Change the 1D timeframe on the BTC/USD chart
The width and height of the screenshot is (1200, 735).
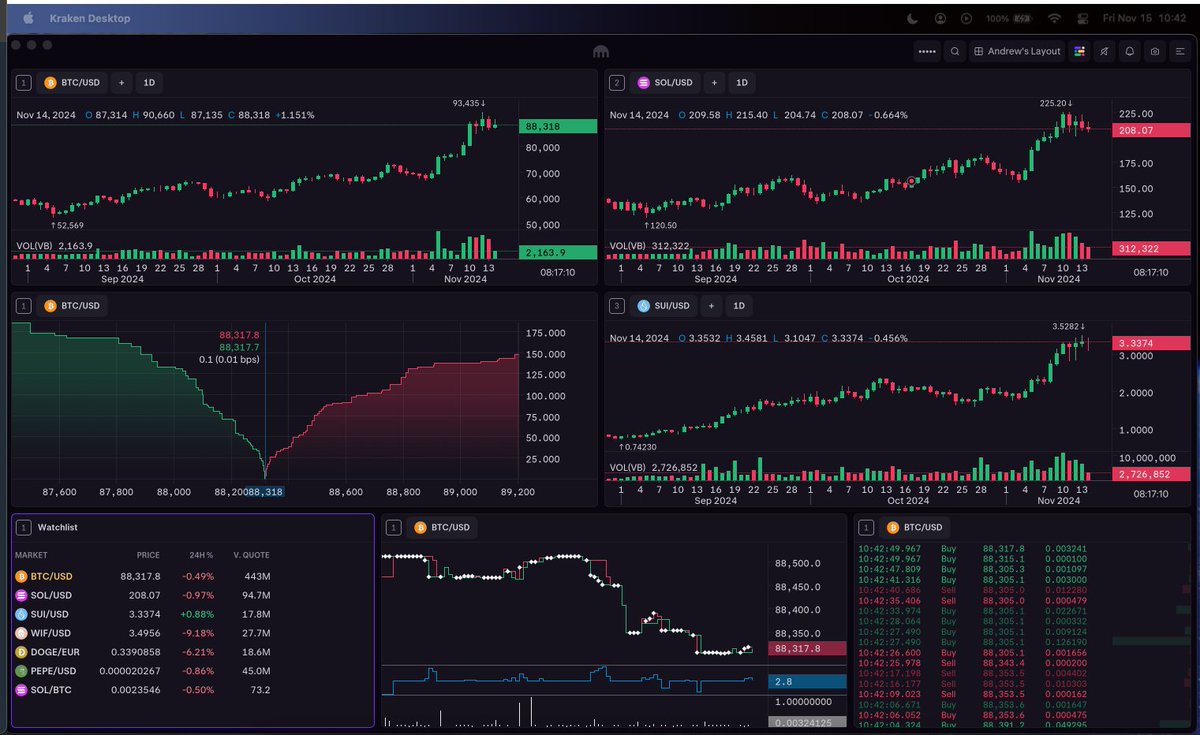pyautogui.click(x=149, y=83)
